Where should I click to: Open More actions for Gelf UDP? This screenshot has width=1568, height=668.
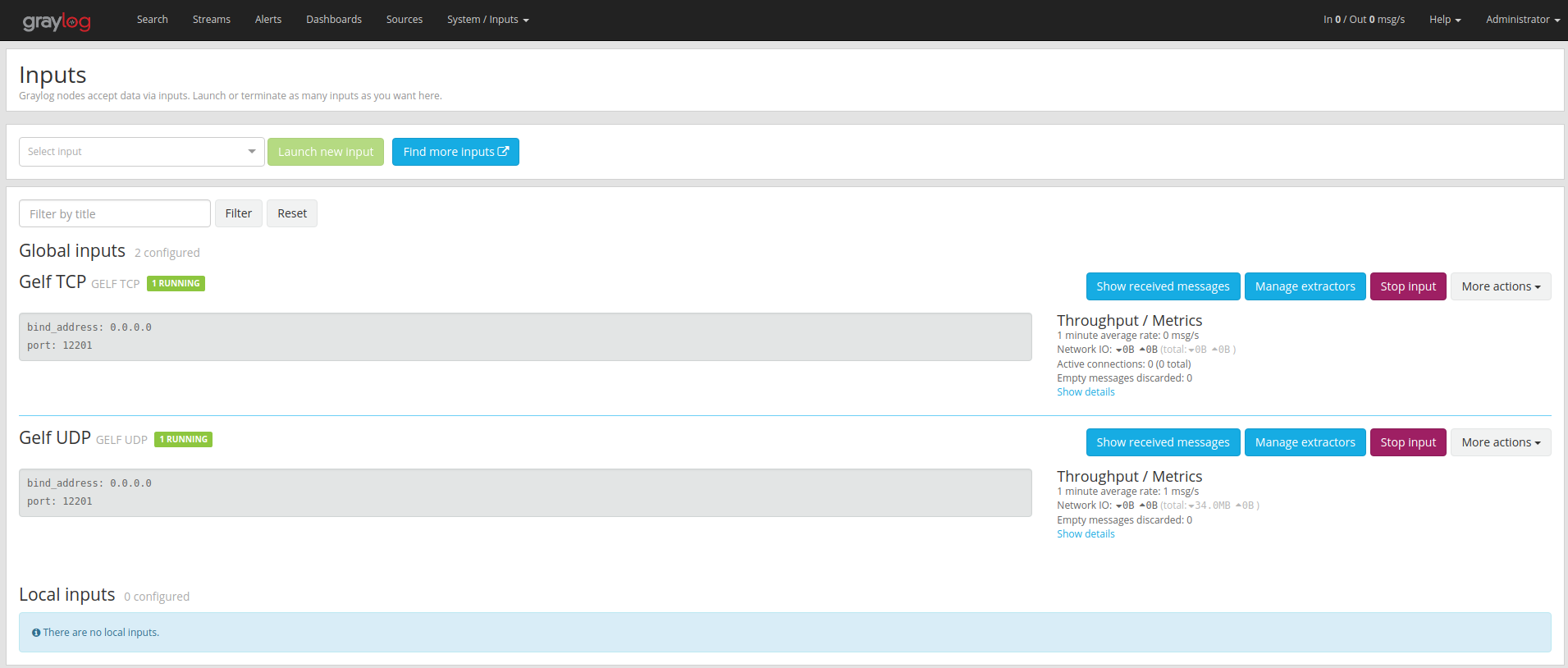(1501, 442)
